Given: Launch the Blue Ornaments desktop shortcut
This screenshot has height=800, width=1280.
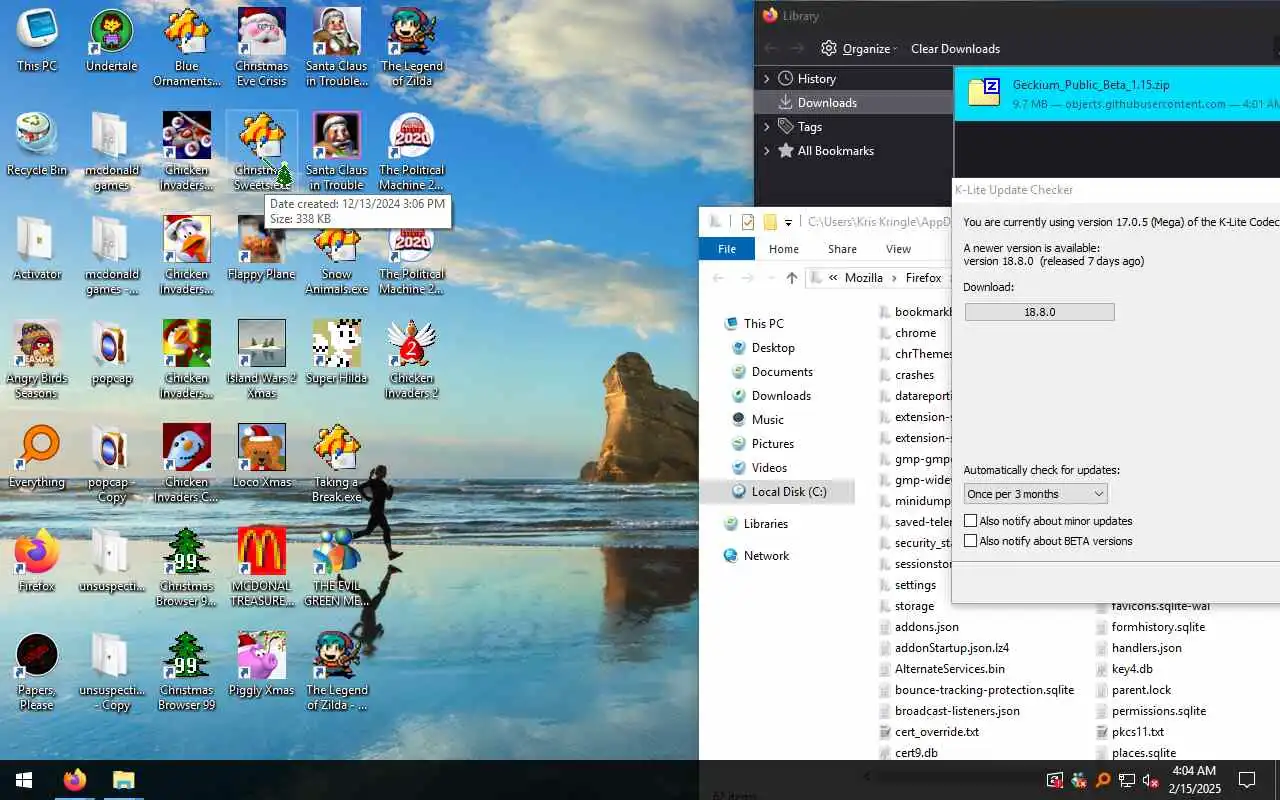Looking at the screenshot, I should pos(187,48).
